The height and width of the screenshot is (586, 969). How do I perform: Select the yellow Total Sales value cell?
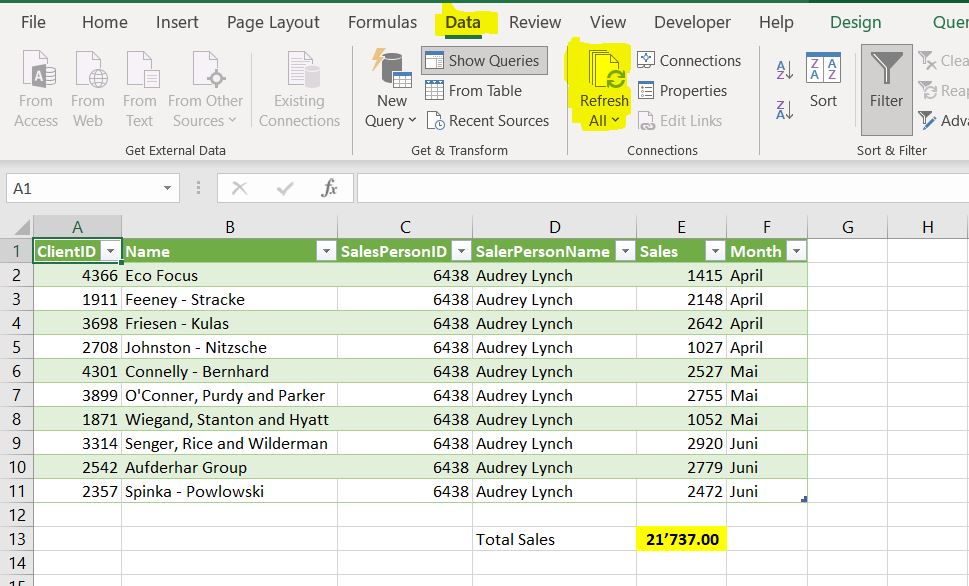tap(681, 540)
